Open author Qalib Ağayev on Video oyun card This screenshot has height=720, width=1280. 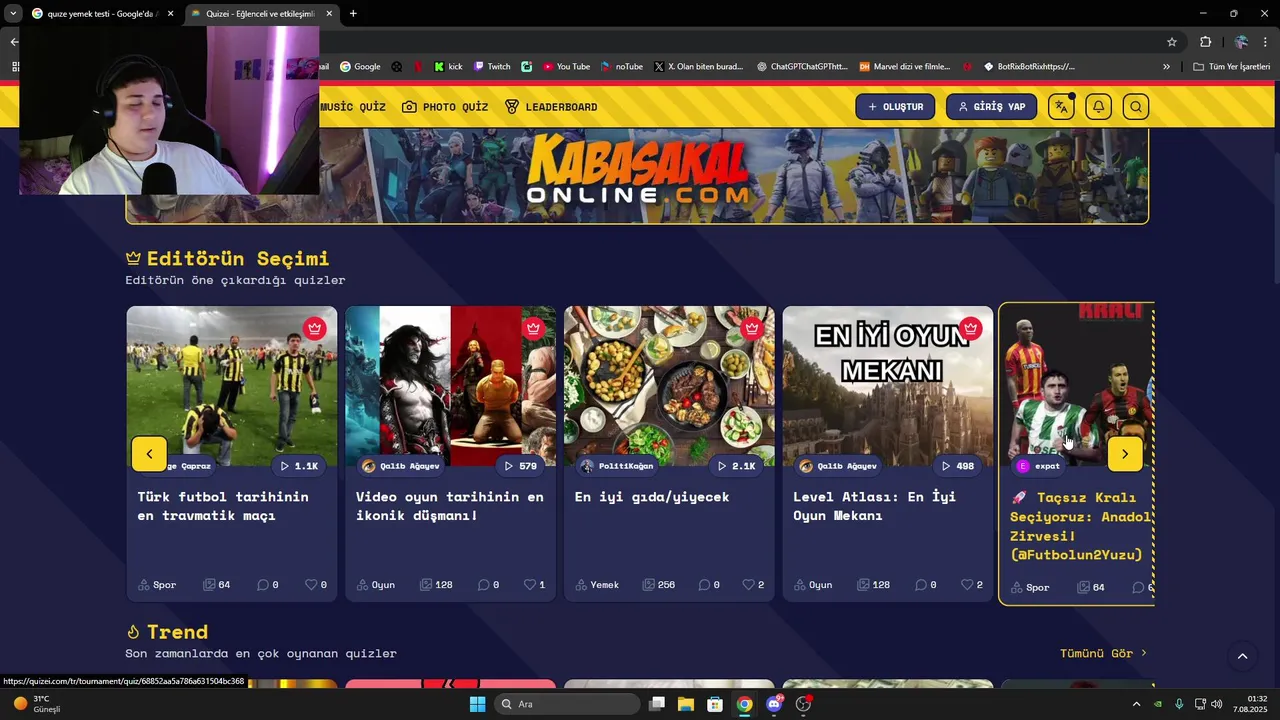click(400, 466)
